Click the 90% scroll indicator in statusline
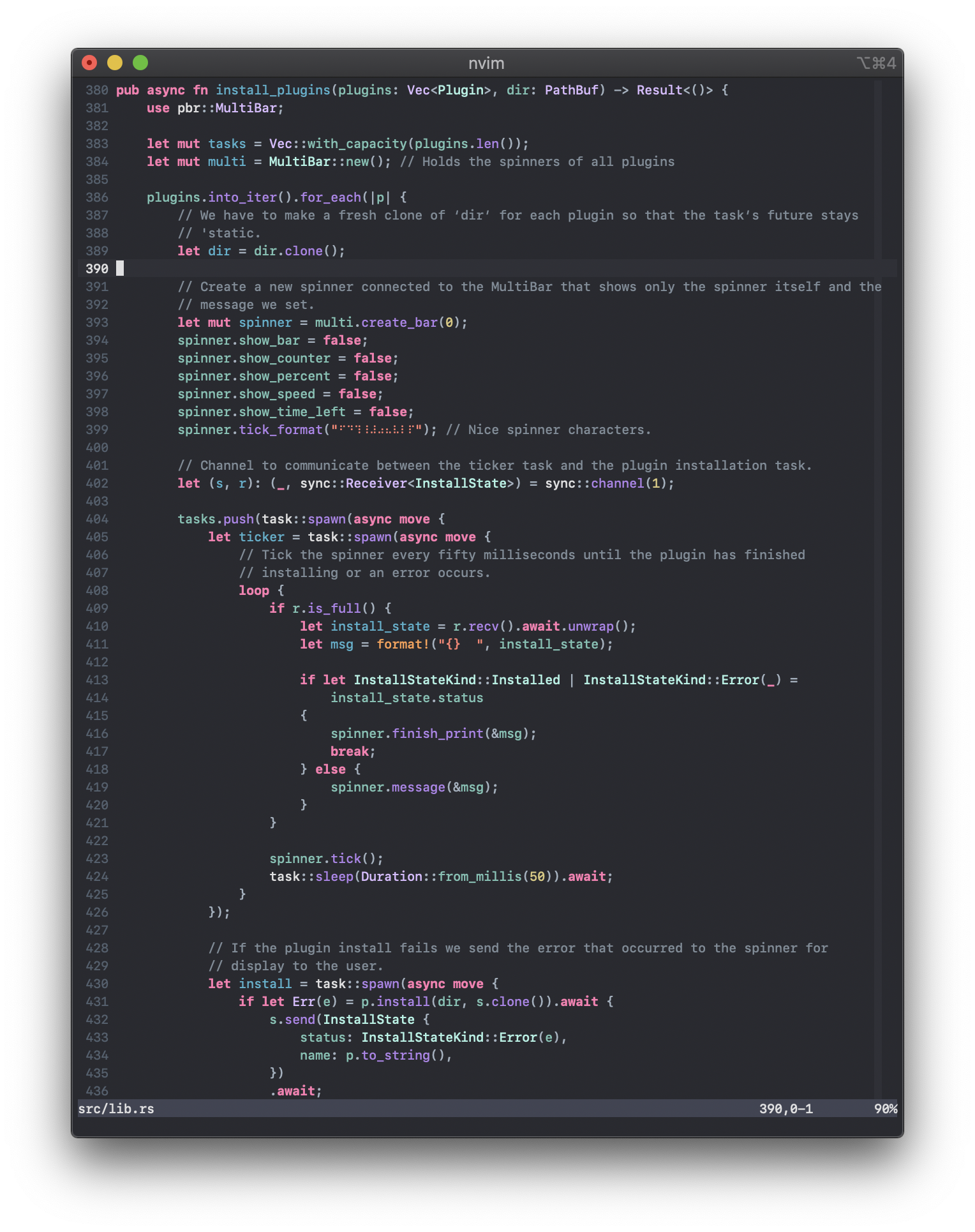 (886, 1109)
